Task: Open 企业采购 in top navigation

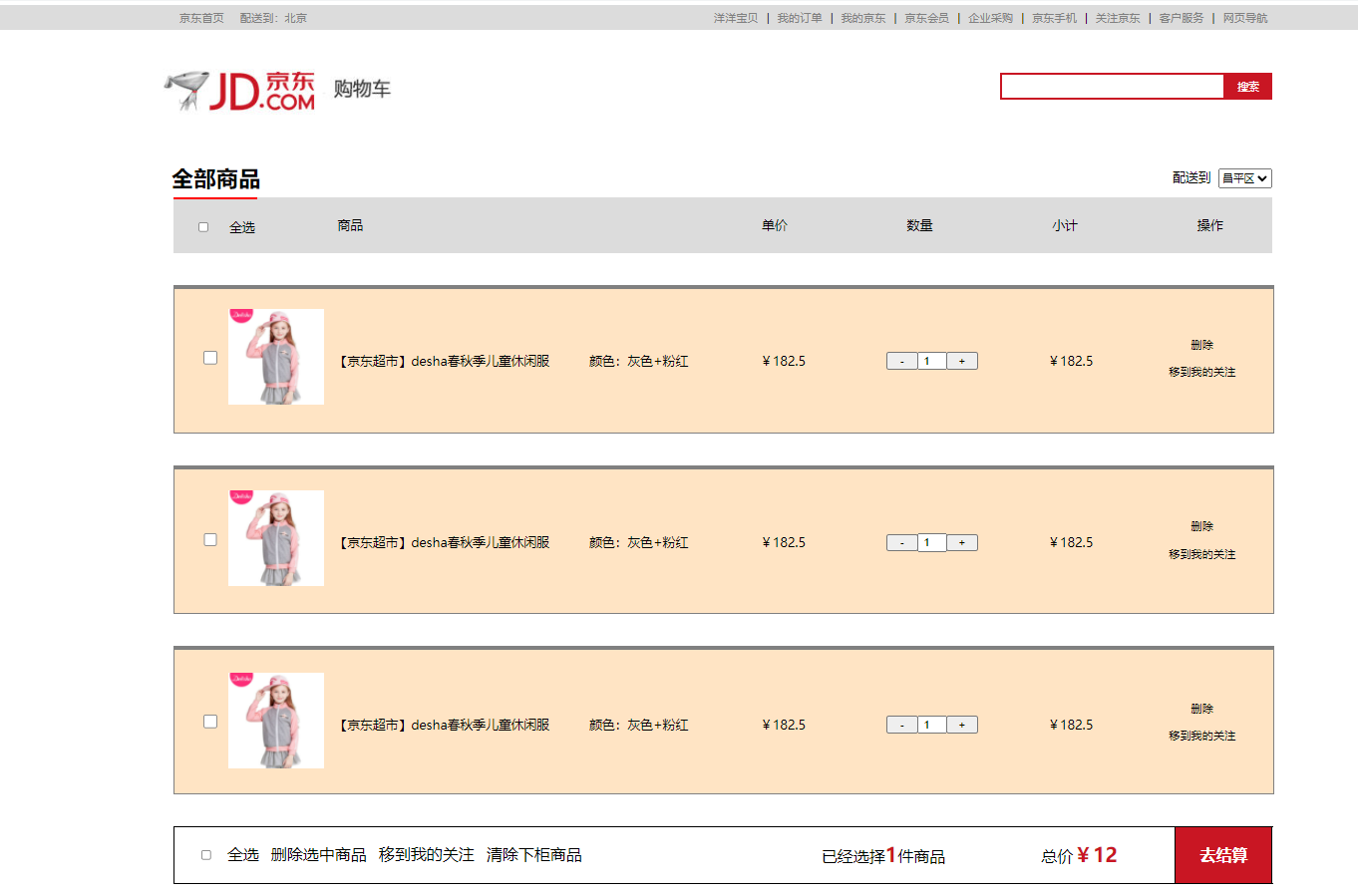Action: (x=991, y=18)
